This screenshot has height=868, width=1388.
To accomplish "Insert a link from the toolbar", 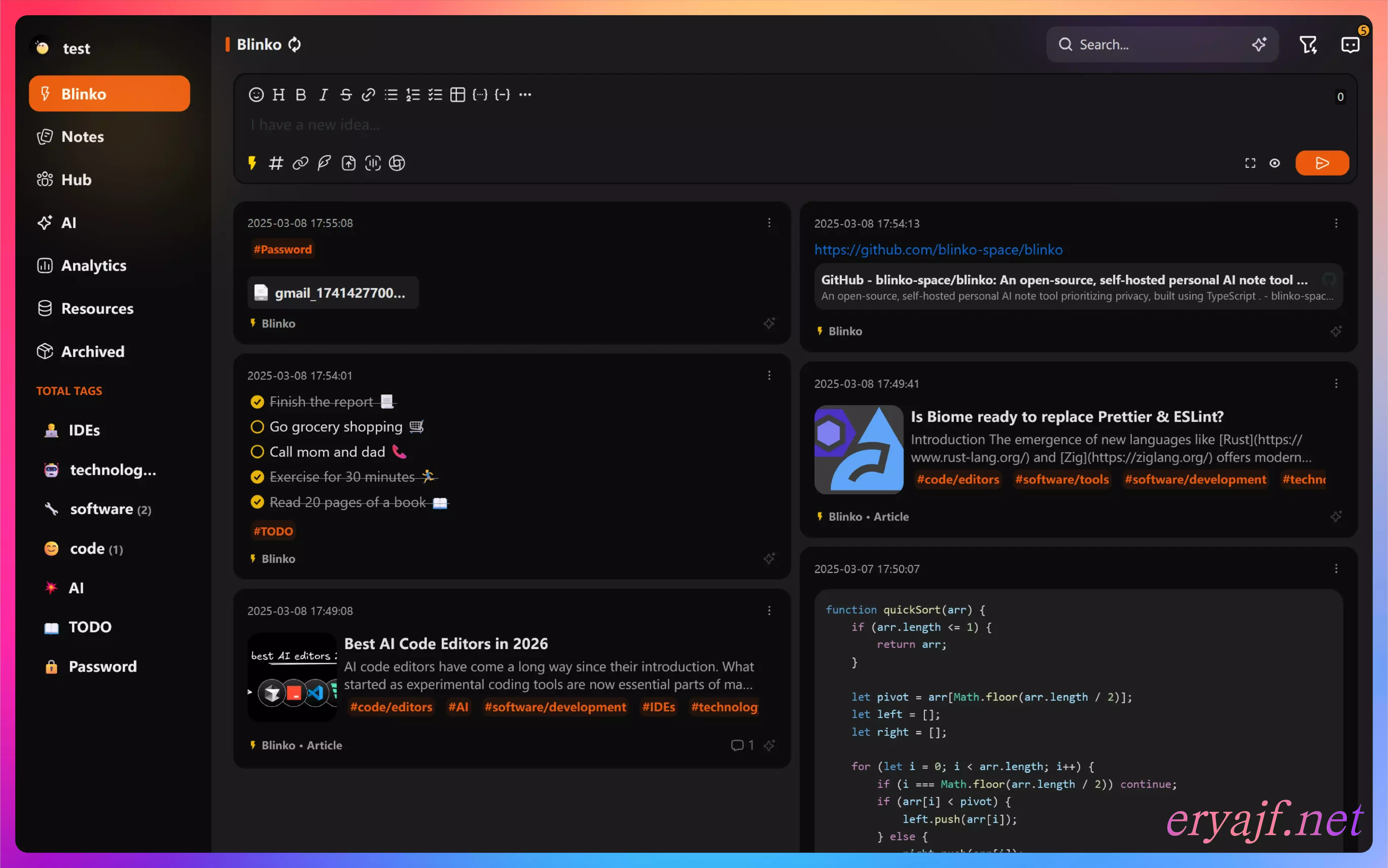I will 368,95.
